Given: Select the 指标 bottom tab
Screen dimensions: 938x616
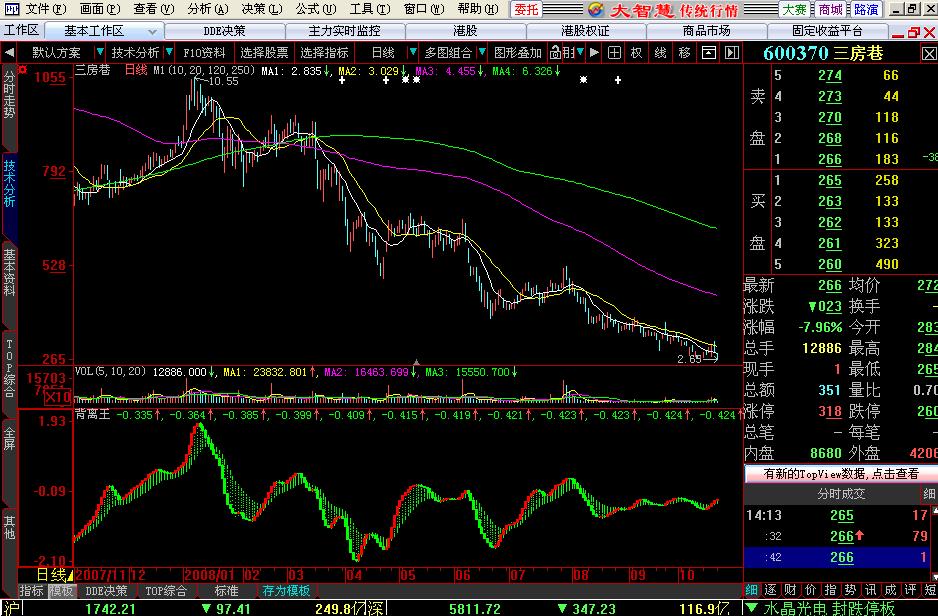Looking at the screenshot, I should pyautogui.click(x=32, y=591).
